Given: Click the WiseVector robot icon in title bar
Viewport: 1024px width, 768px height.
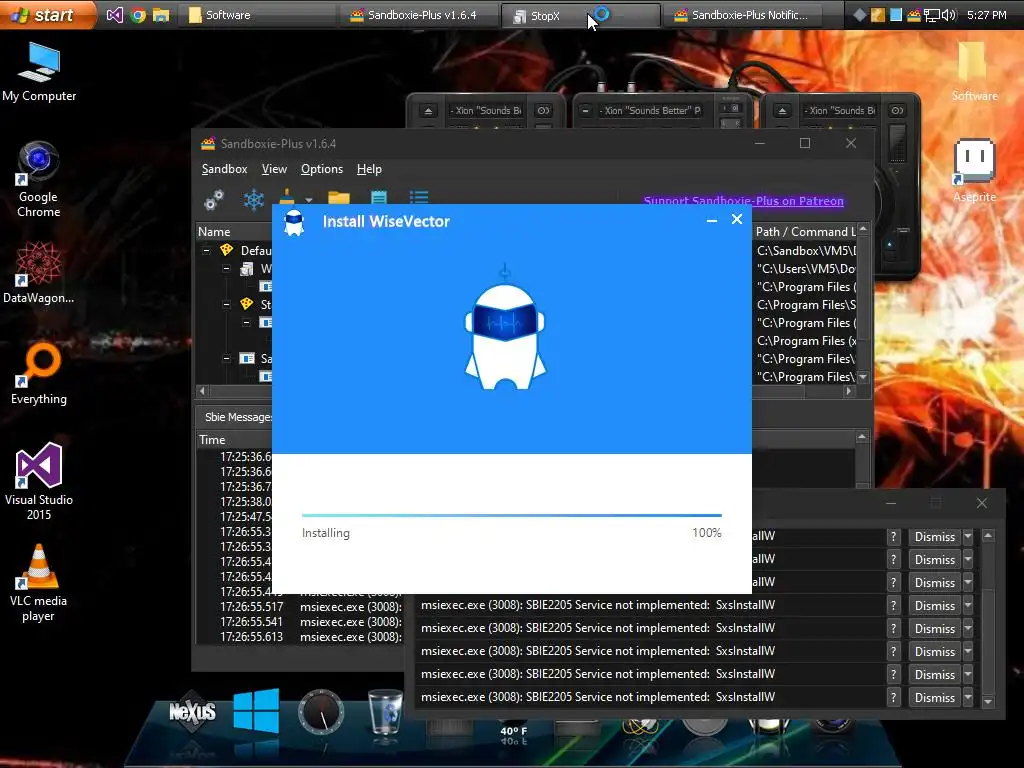Looking at the screenshot, I should click(x=294, y=222).
